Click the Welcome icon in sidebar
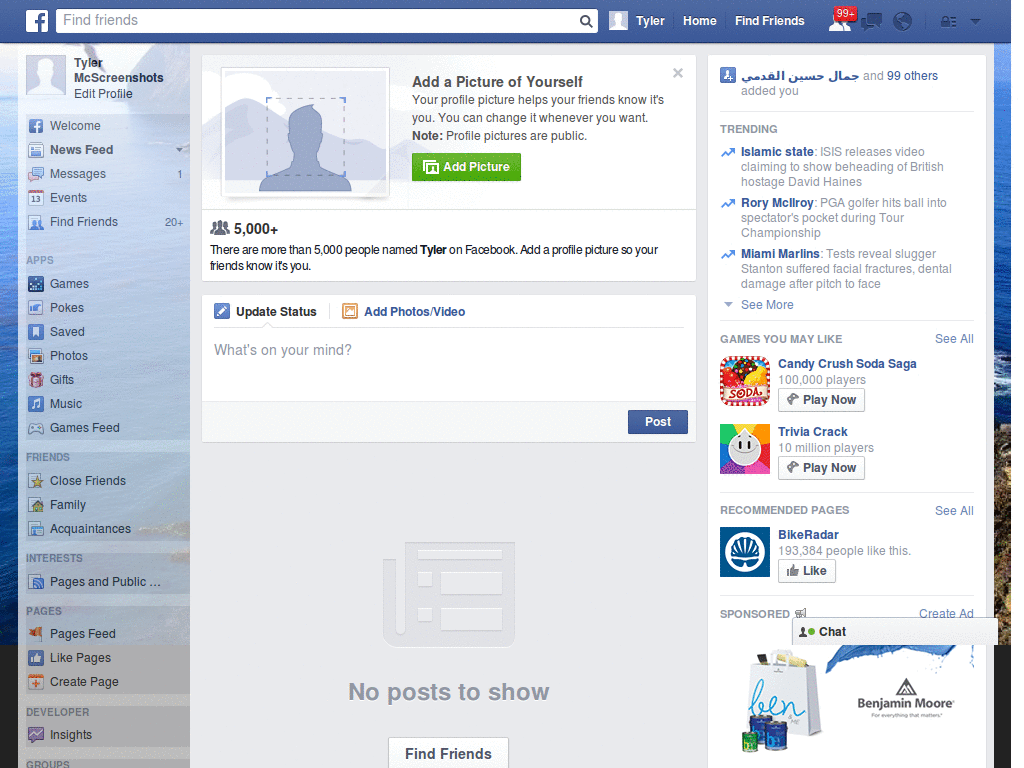This screenshot has width=1024, height=768. tap(36, 126)
